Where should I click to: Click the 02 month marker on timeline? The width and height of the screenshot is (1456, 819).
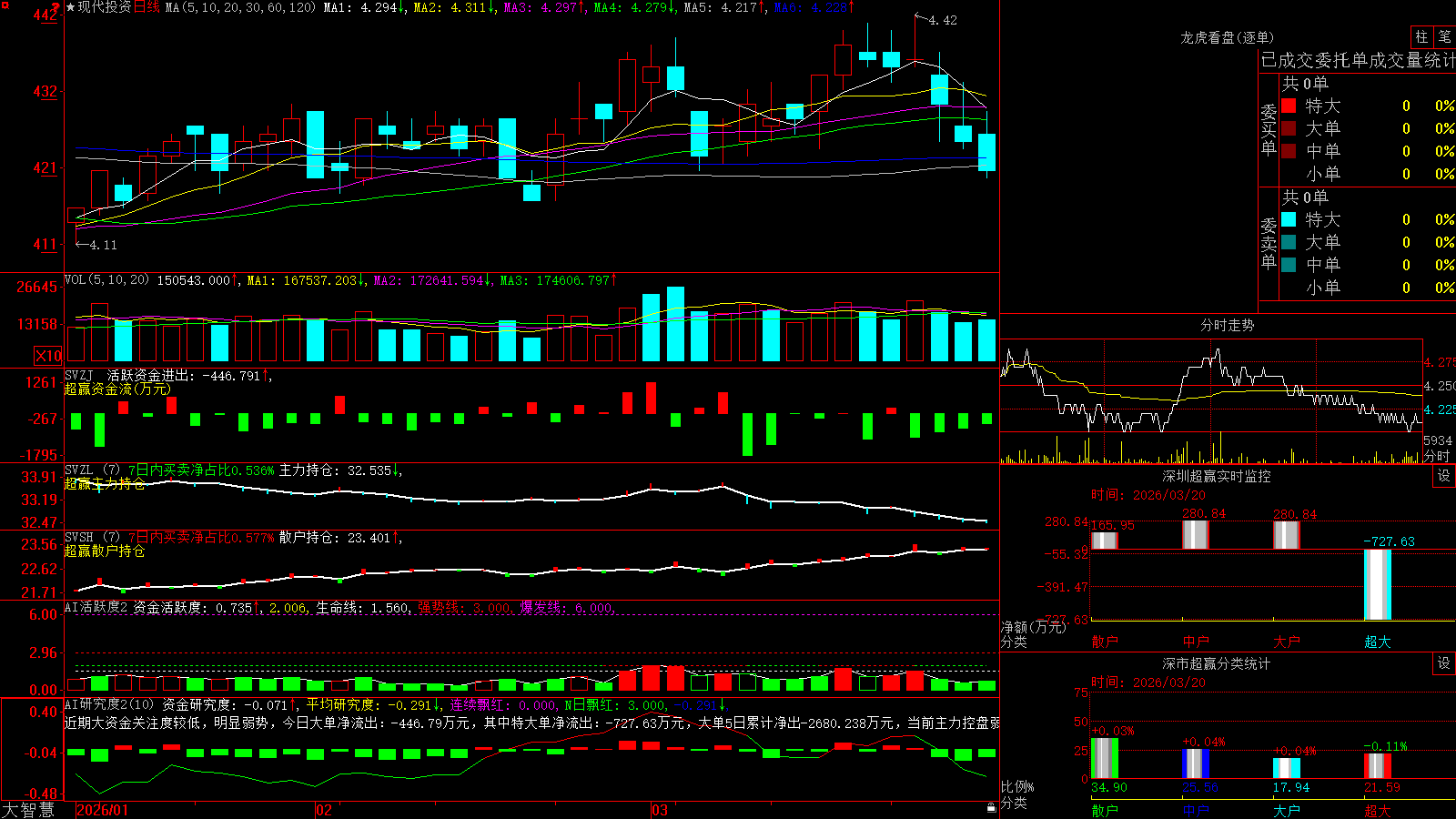click(x=324, y=810)
